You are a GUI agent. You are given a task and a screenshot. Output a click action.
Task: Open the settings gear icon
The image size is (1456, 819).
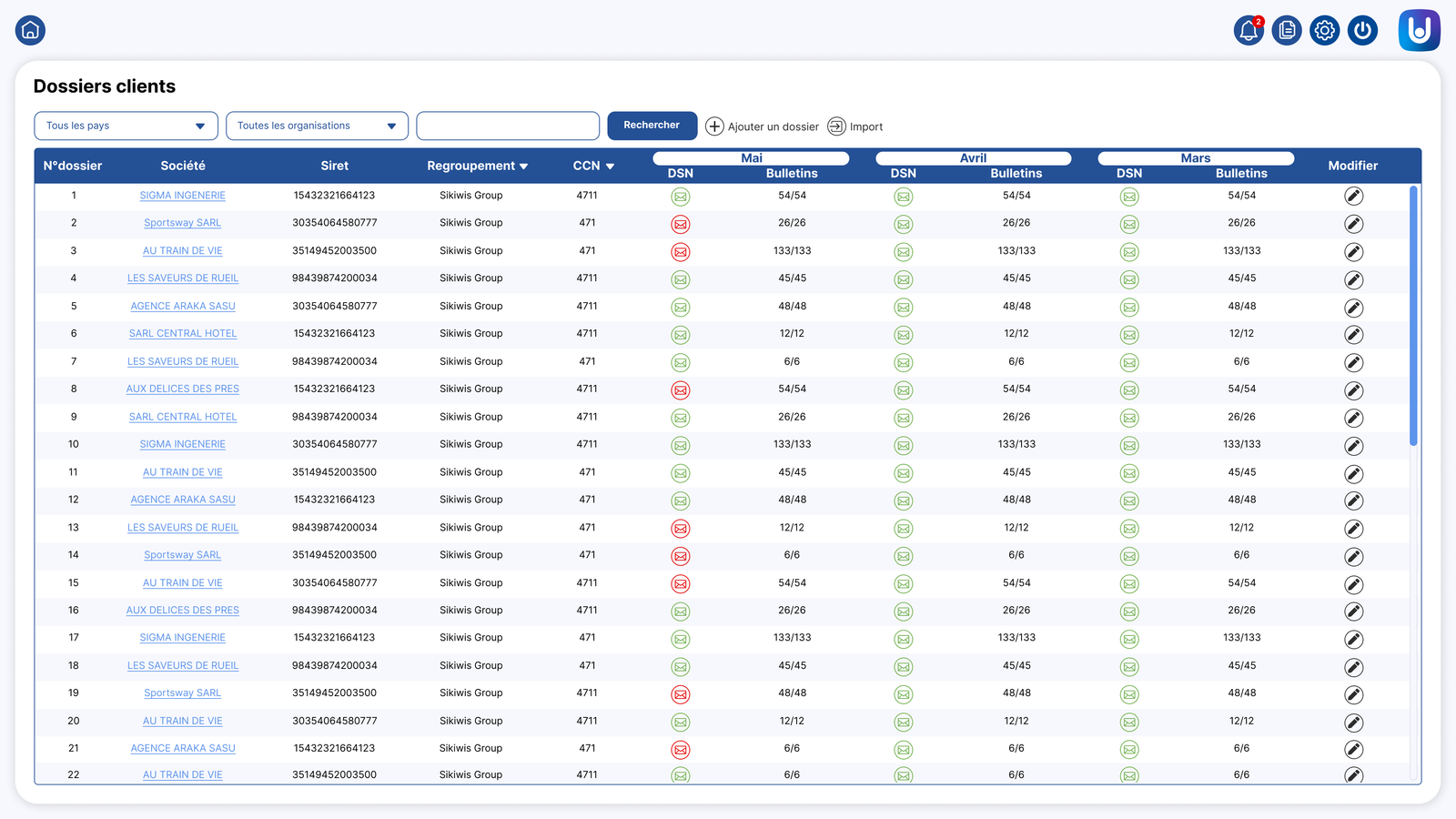[x=1325, y=30]
